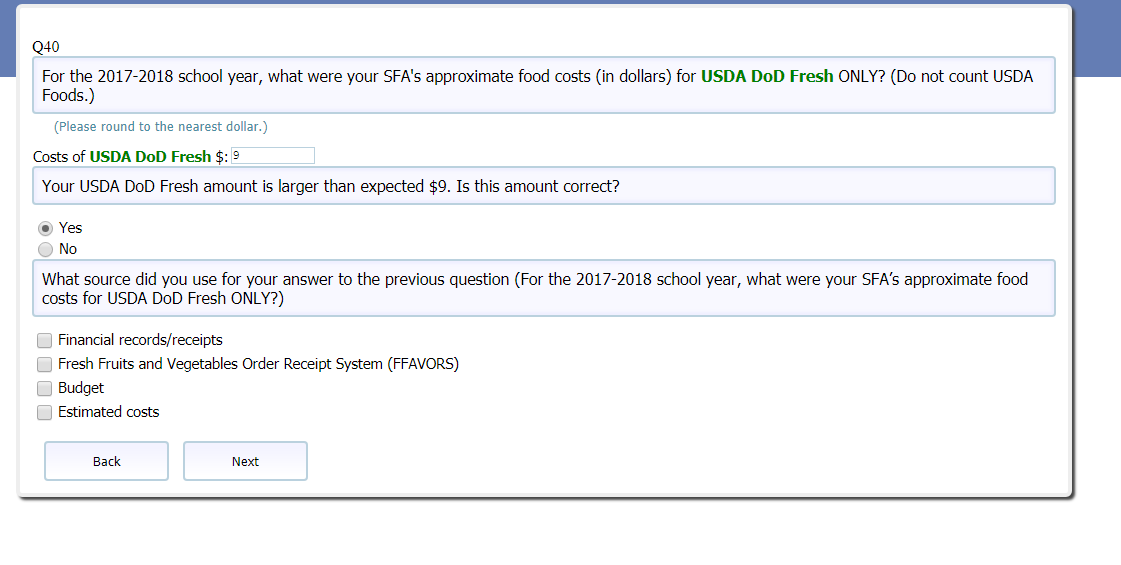Click the 'Costs of USDA DoD Fresh $:' label

click(130, 157)
